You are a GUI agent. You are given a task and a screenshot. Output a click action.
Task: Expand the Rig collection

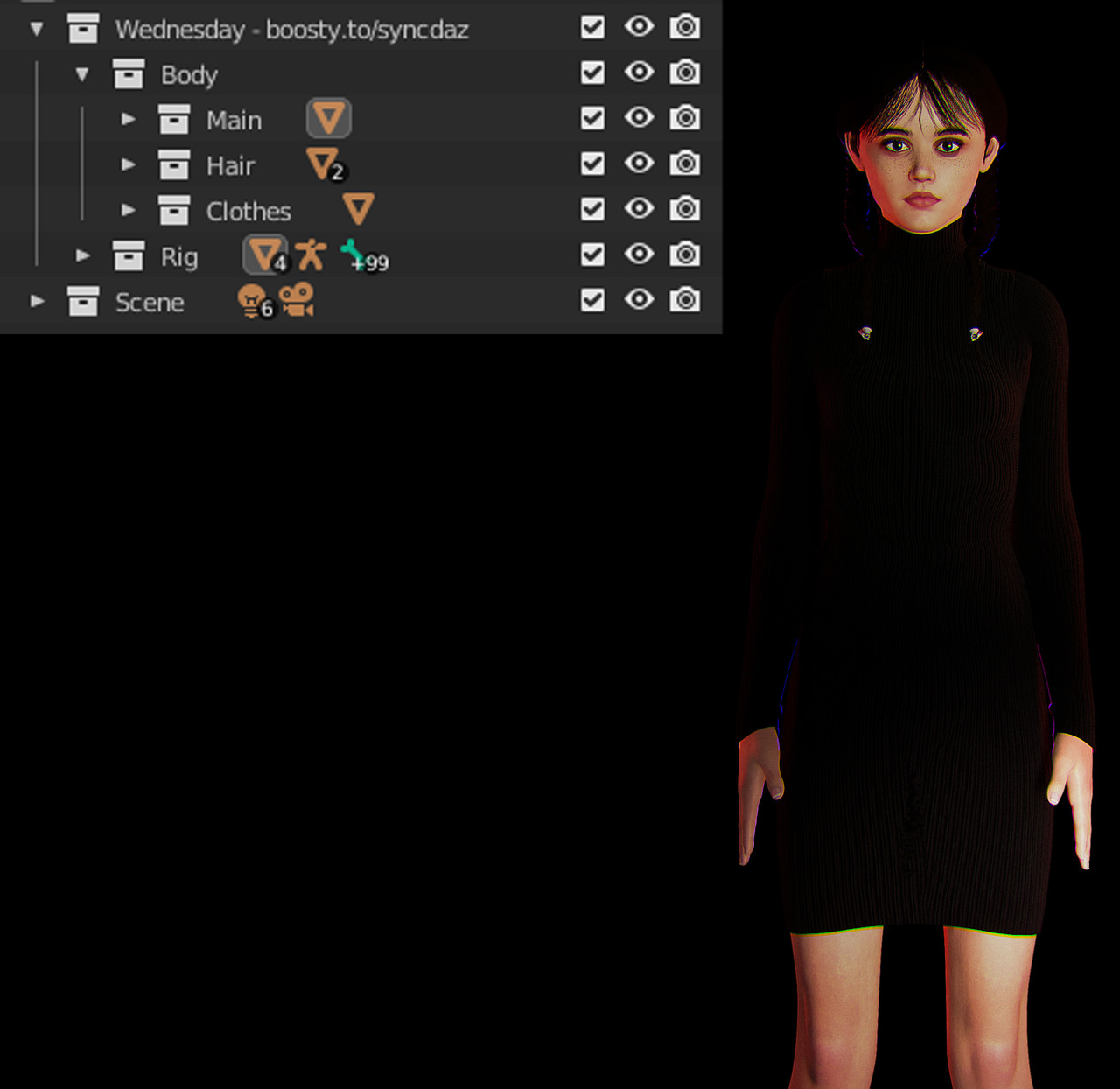(x=82, y=255)
